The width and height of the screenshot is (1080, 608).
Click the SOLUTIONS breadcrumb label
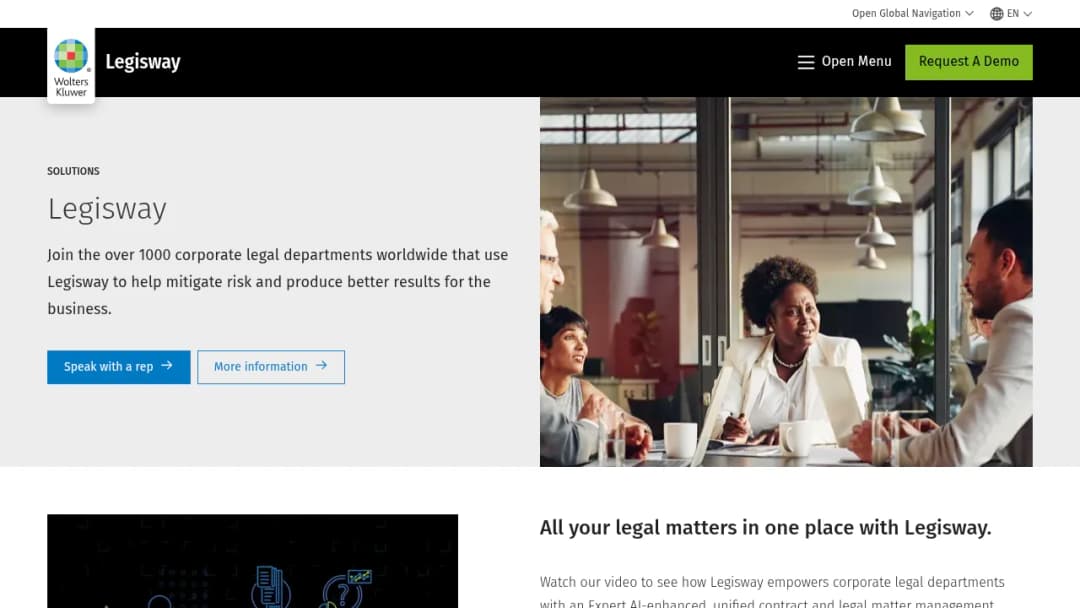tap(73, 171)
